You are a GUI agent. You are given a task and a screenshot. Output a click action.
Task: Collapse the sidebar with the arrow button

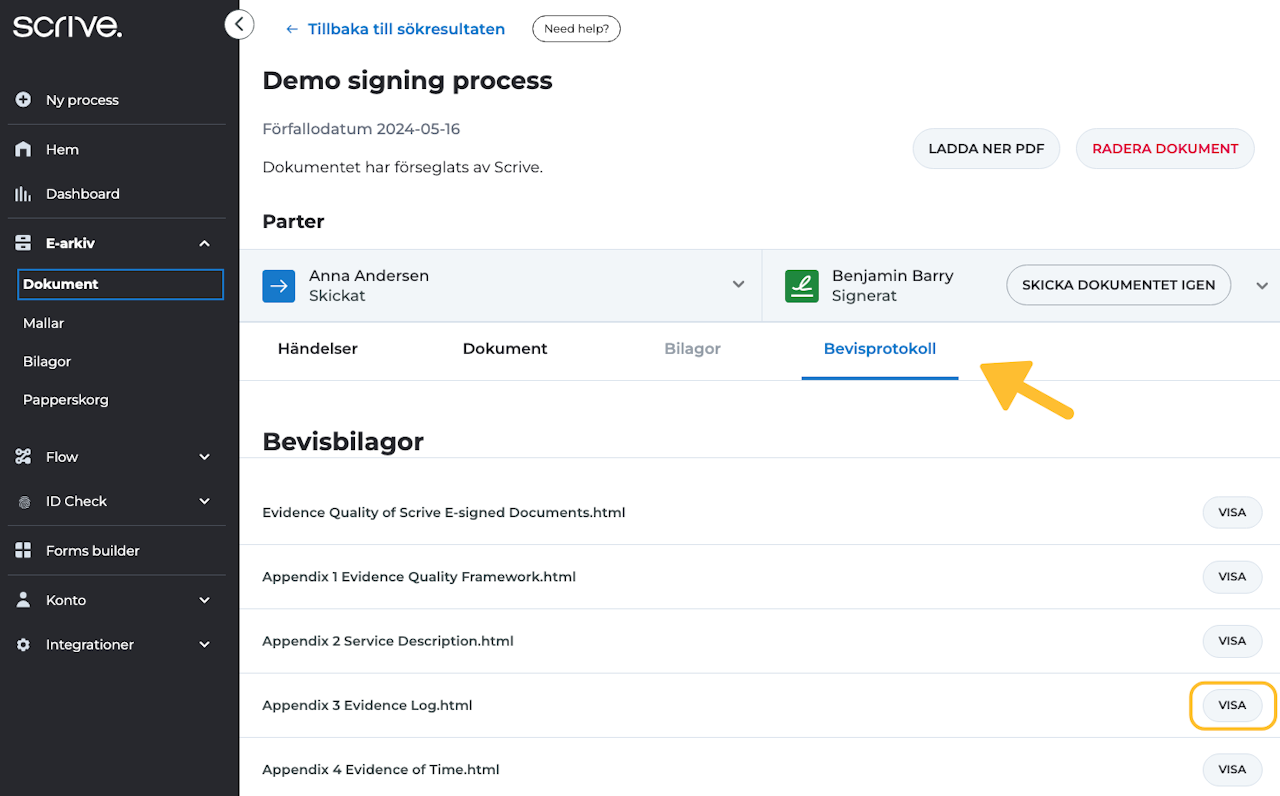pyautogui.click(x=239, y=24)
